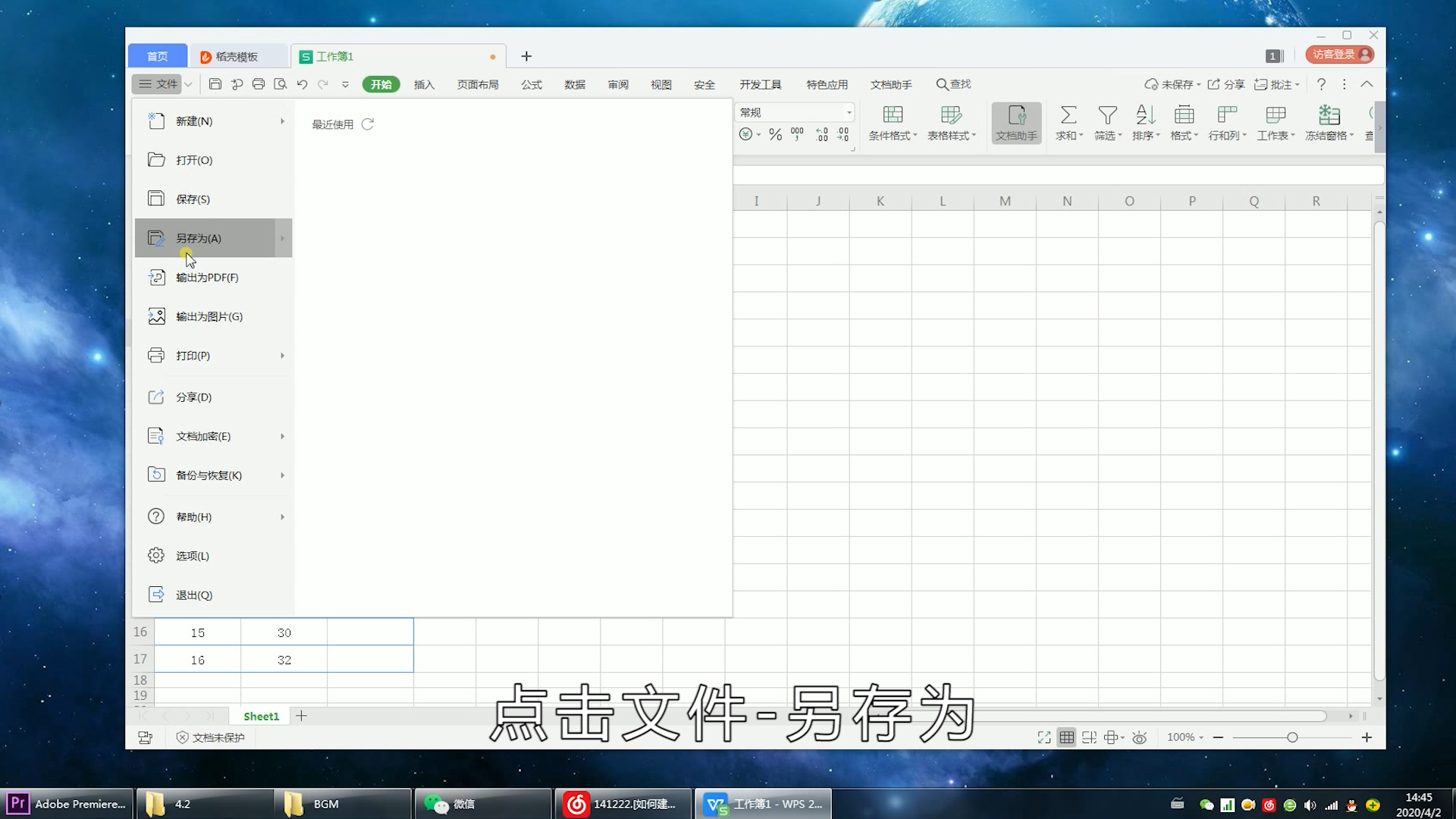Viewport: 1456px width, 819px height.
Task: Click the thousands separator icon
Action: pos(797,134)
